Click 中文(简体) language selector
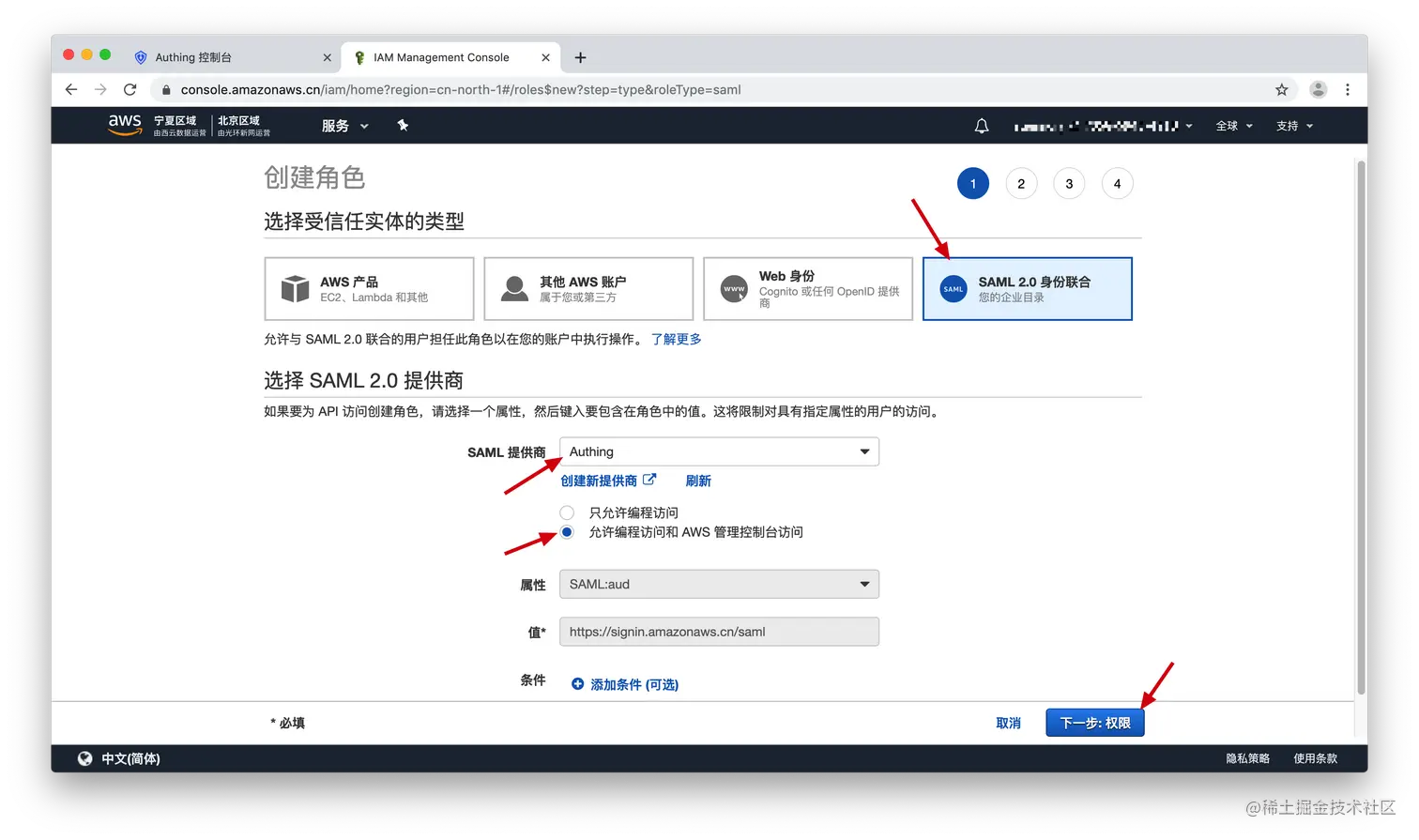 (x=130, y=758)
